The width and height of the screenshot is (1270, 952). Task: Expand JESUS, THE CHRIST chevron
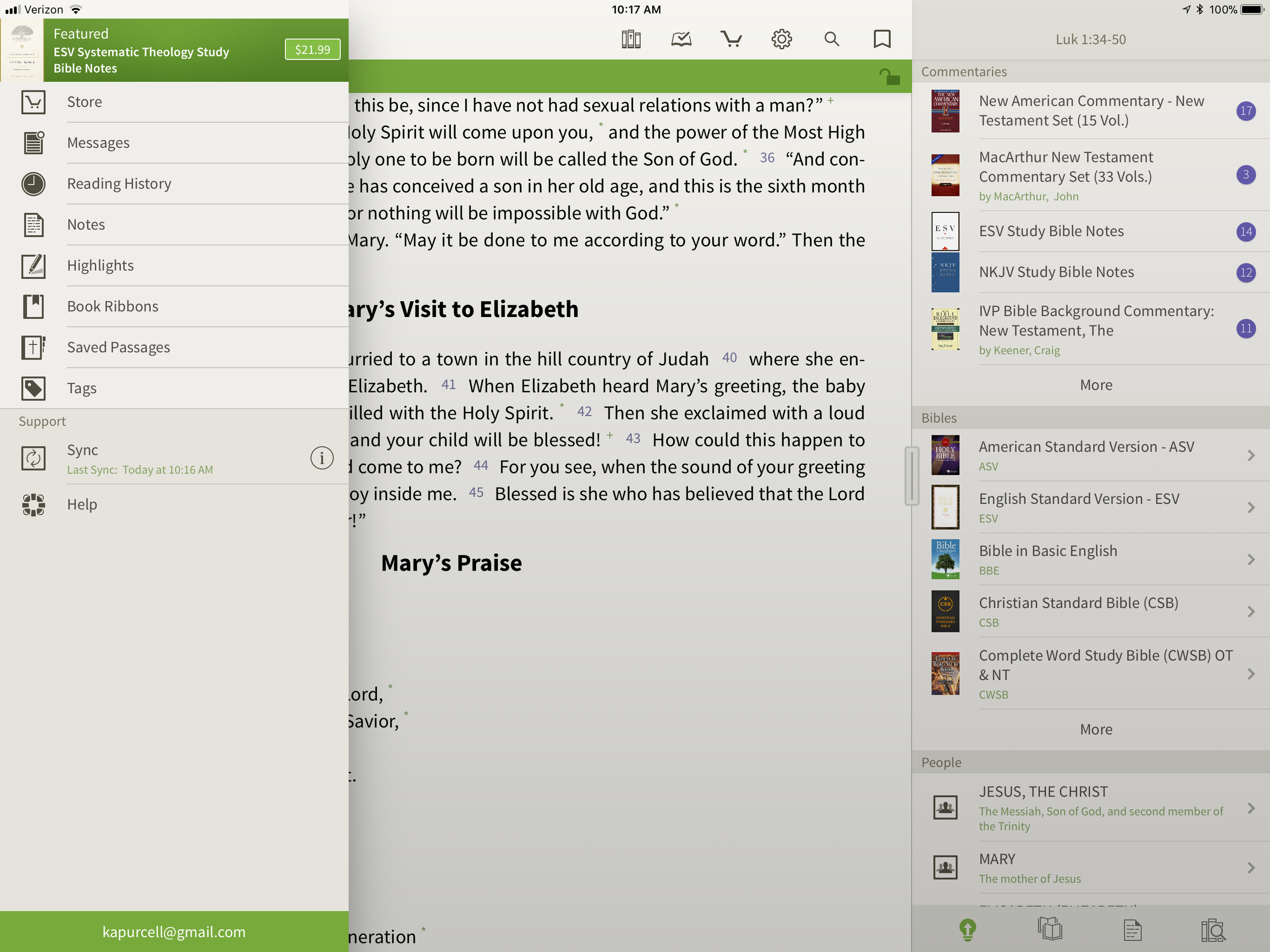(1251, 808)
